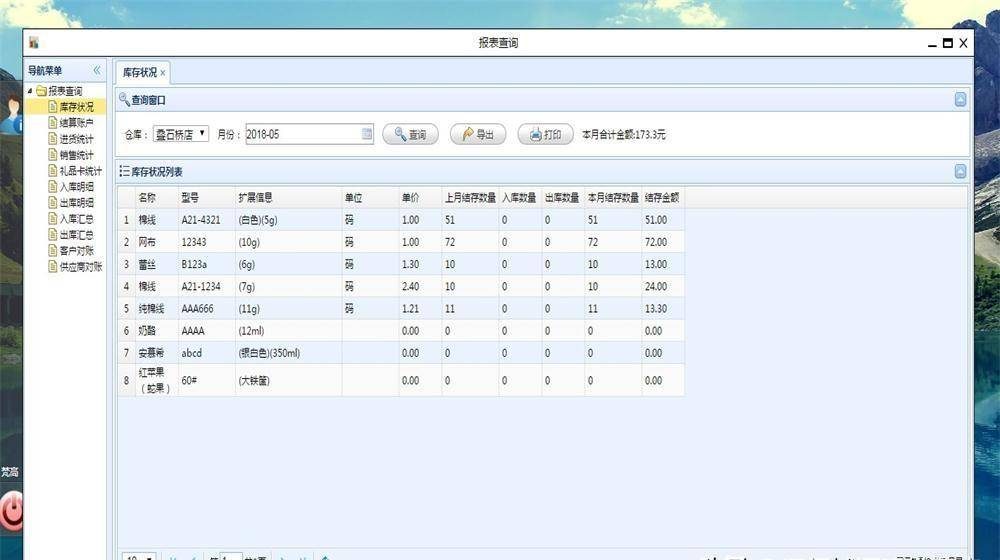Viewport: 1000px width, 560px height.
Task: Open 销售统计 report in sidebar
Action: coord(76,154)
